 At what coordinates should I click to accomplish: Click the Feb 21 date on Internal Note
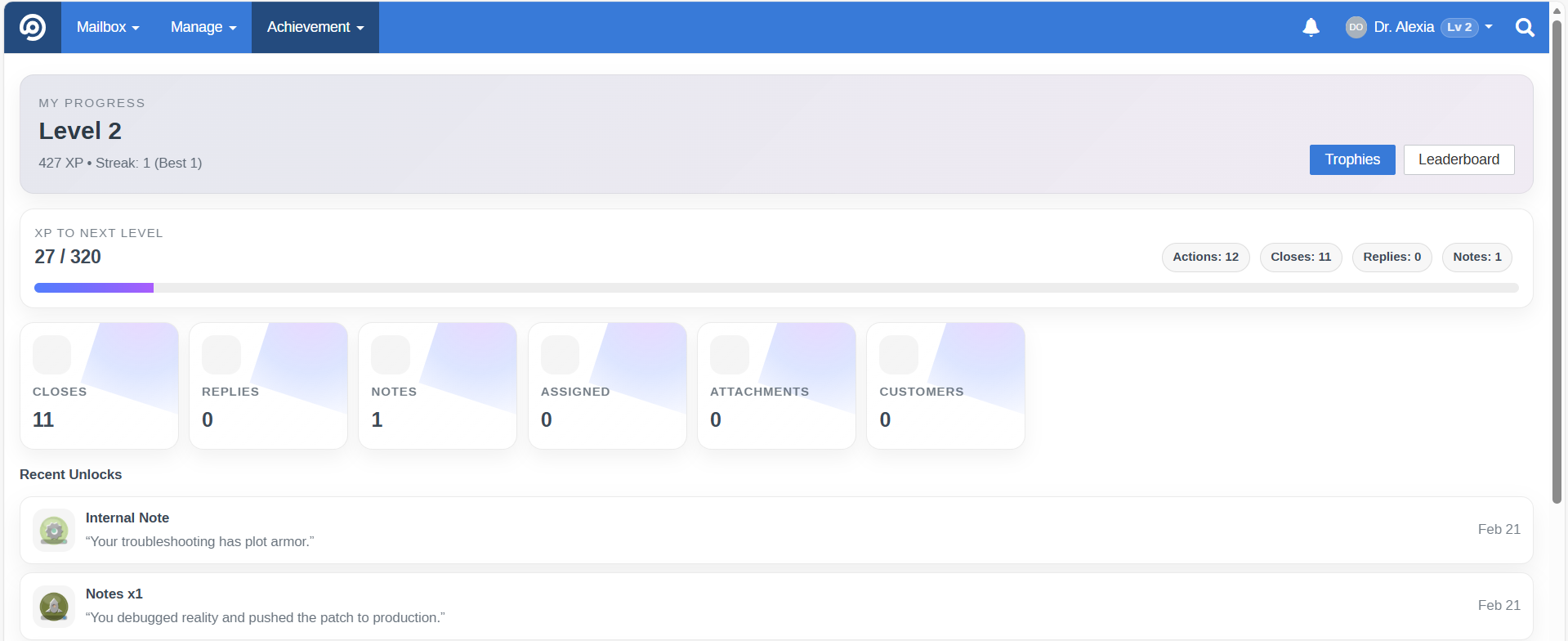tap(1499, 529)
